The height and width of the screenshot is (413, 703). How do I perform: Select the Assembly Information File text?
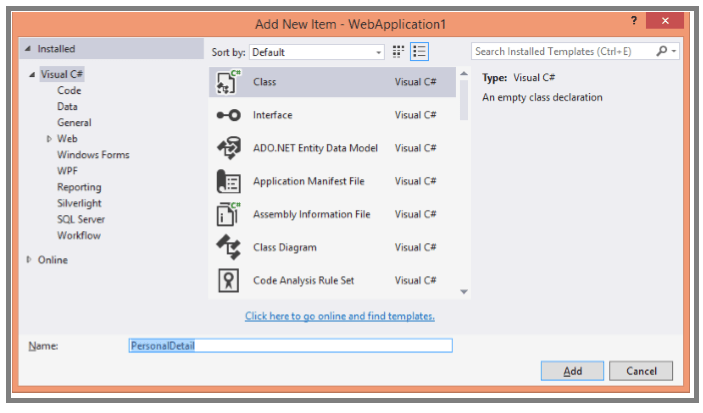point(312,214)
